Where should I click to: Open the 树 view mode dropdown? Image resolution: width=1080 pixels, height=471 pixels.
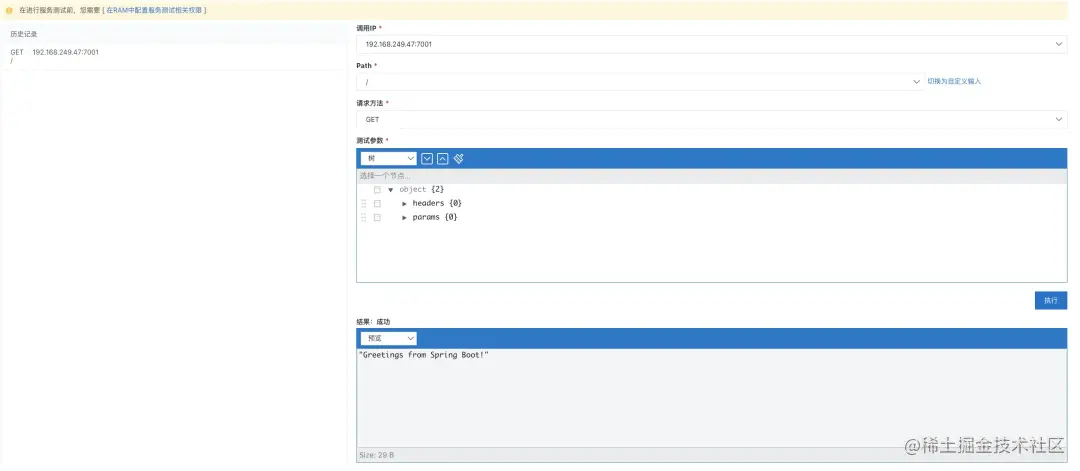(388, 158)
